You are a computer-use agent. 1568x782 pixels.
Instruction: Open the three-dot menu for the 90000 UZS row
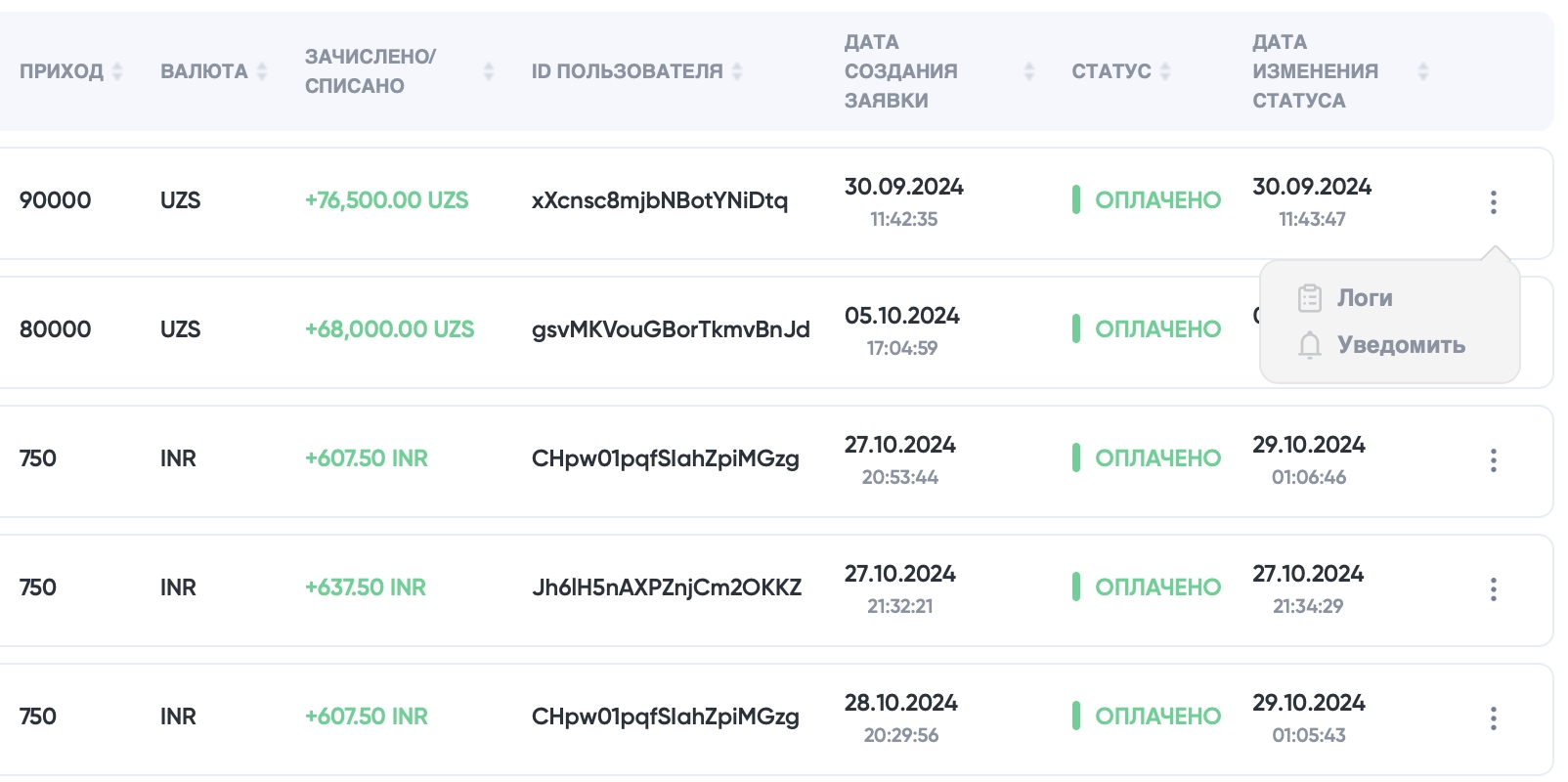[x=1493, y=202]
